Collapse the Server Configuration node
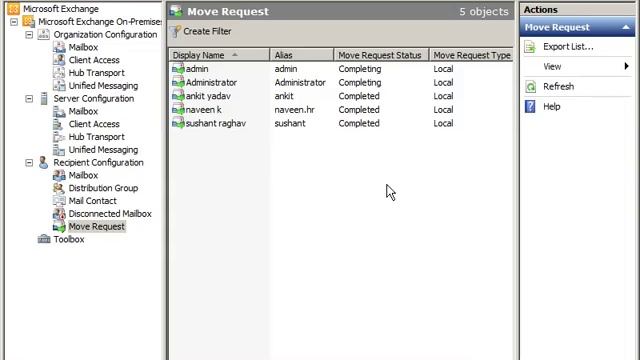Screen dimensions: 640x360 [29, 98]
